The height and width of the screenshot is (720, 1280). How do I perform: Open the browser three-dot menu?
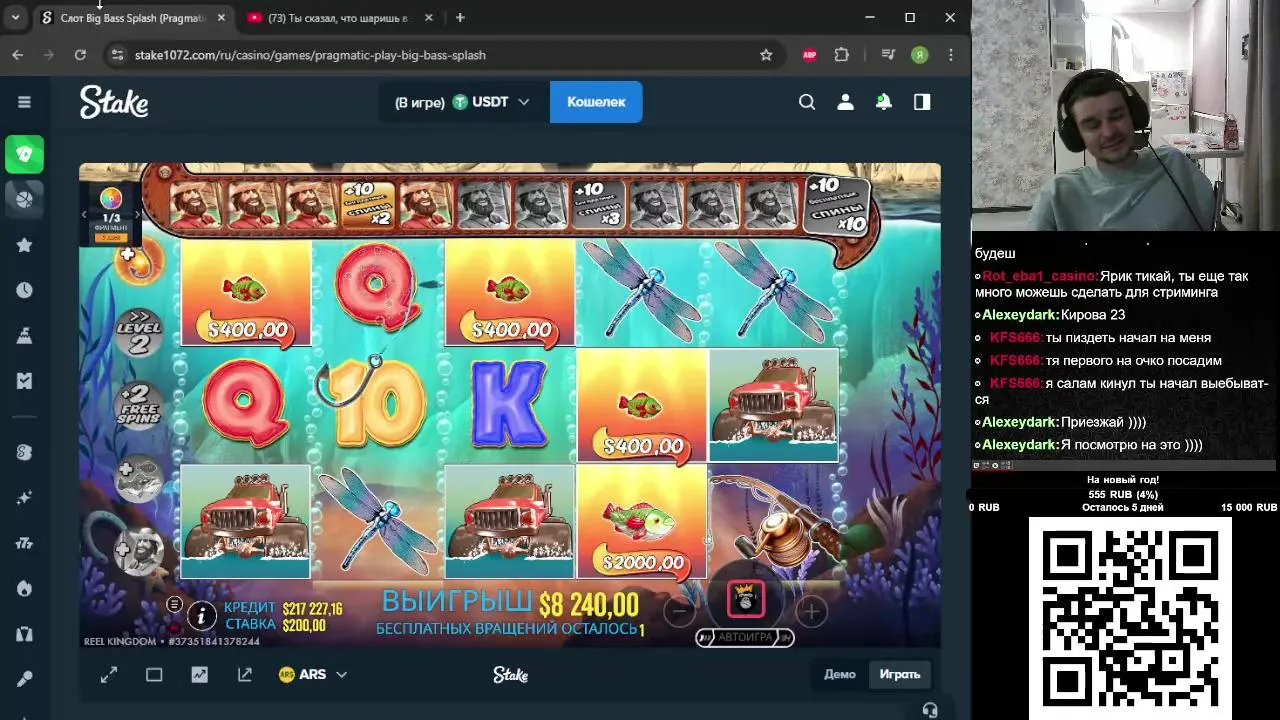[x=951, y=55]
